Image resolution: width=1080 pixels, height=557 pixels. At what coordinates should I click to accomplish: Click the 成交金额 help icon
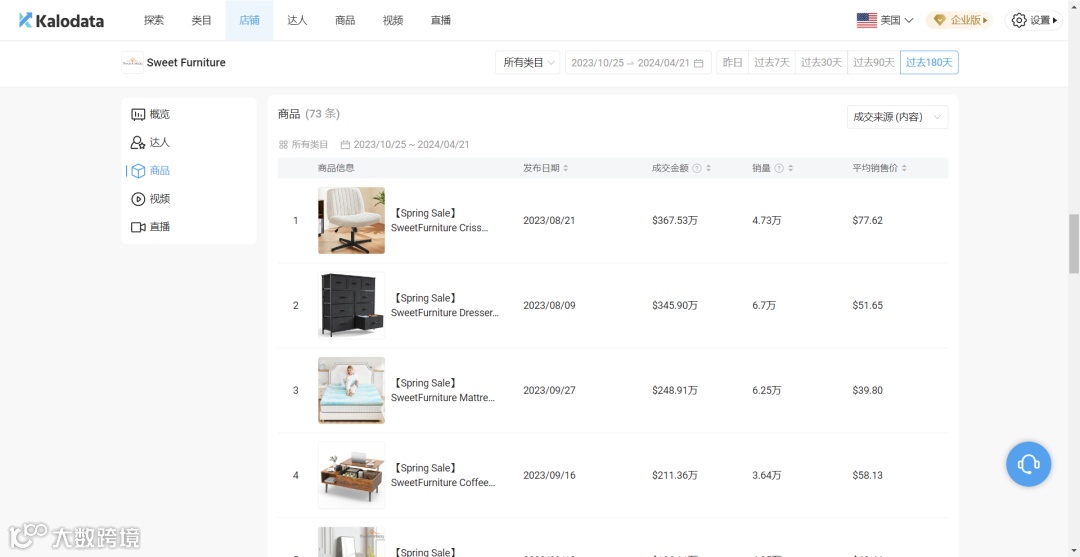[697, 168]
